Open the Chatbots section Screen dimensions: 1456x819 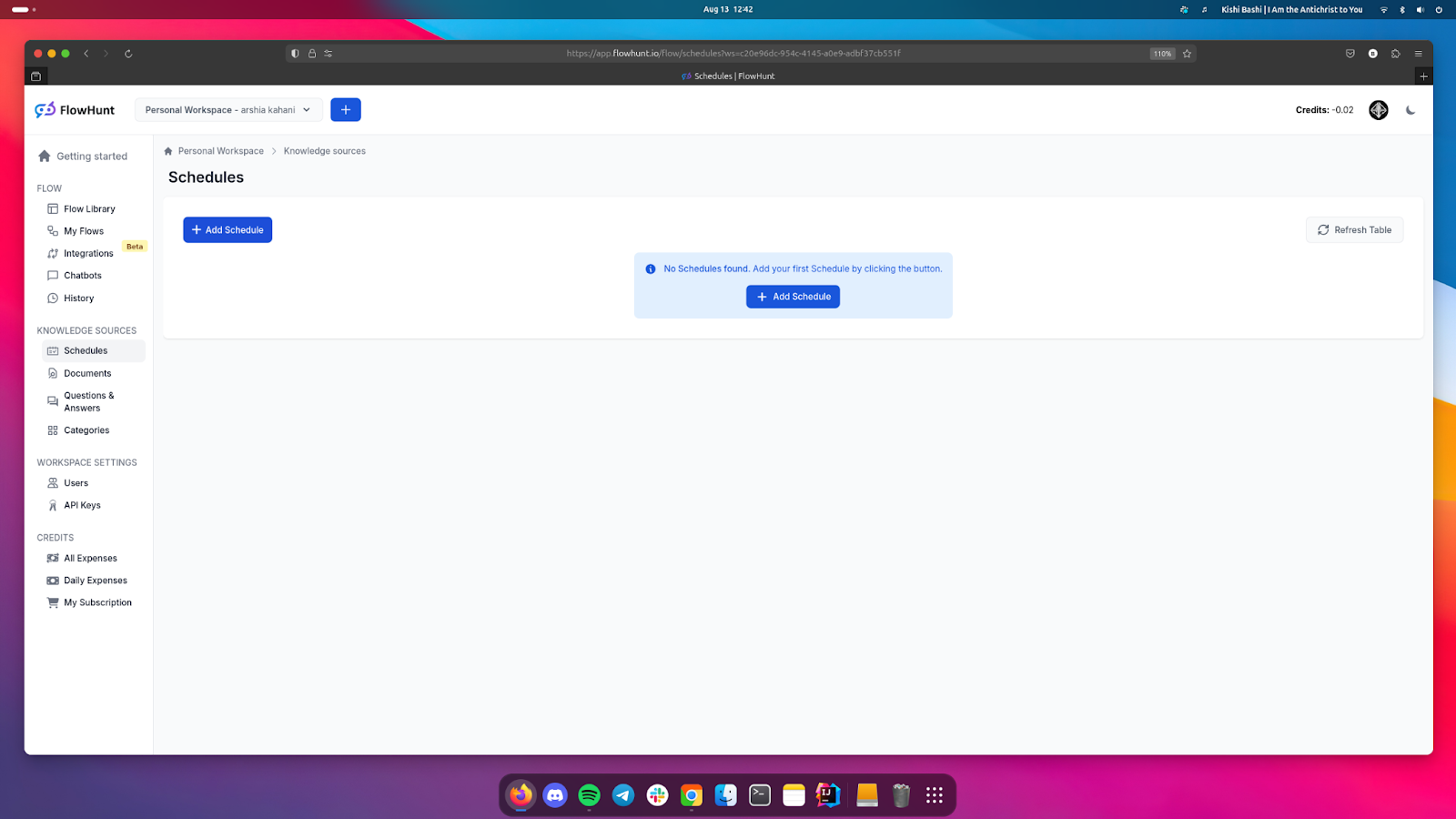click(x=83, y=276)
